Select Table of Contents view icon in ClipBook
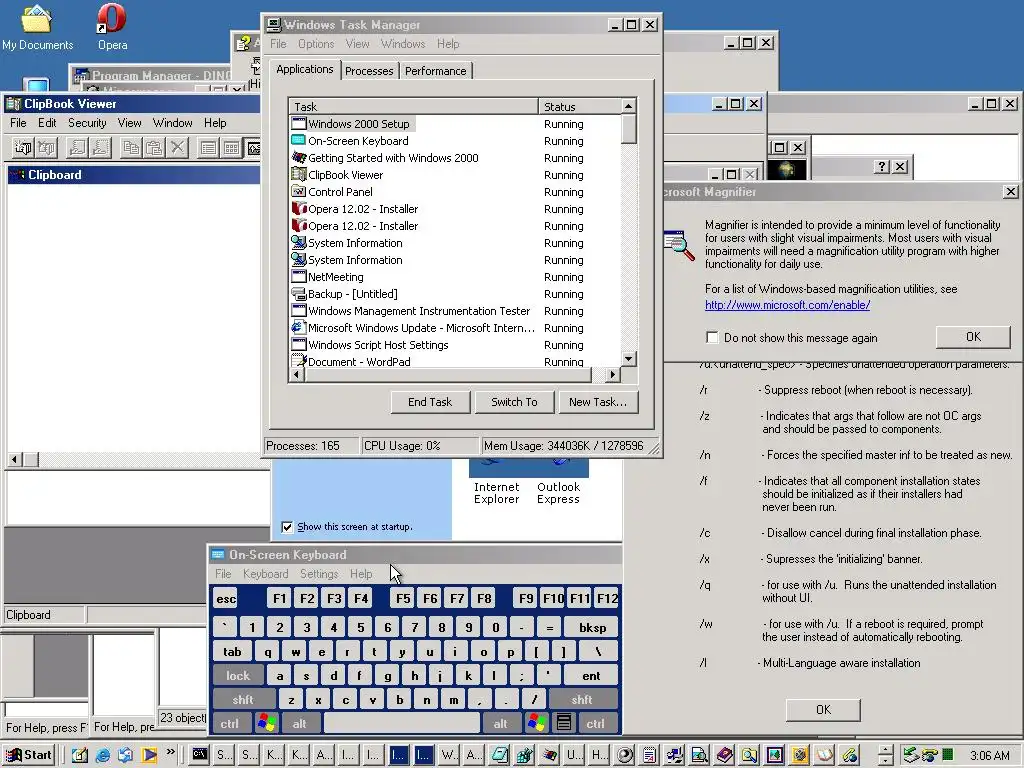1024x768 pixels. click(x=208, y=148)
